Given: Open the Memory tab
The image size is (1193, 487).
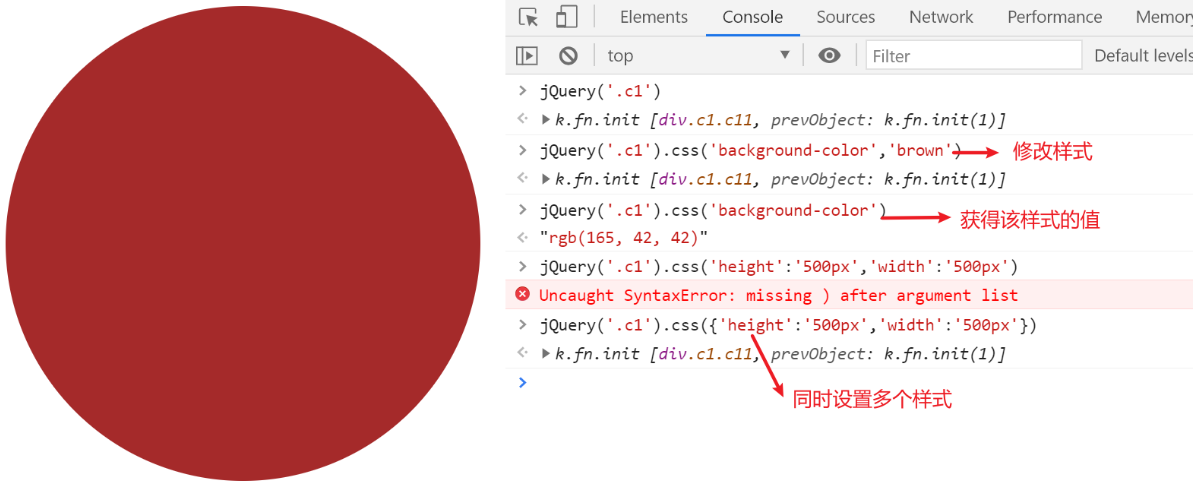Looking at the screenshot, I should (x=1164, y=17).
